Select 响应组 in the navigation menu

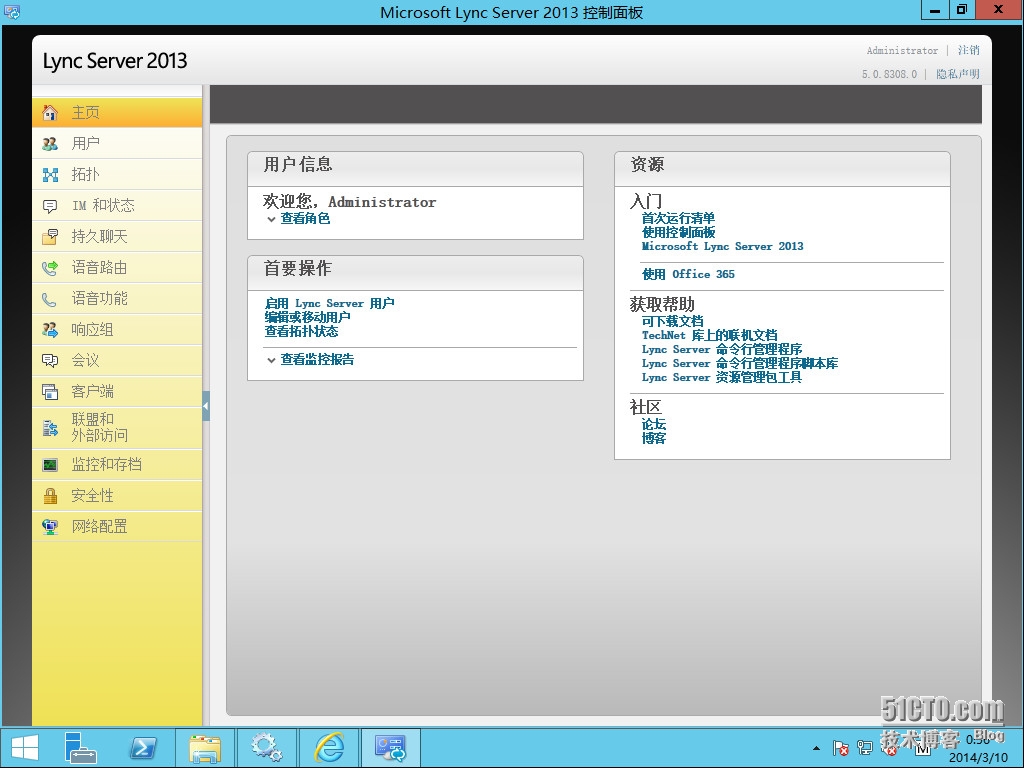(117, 330)
